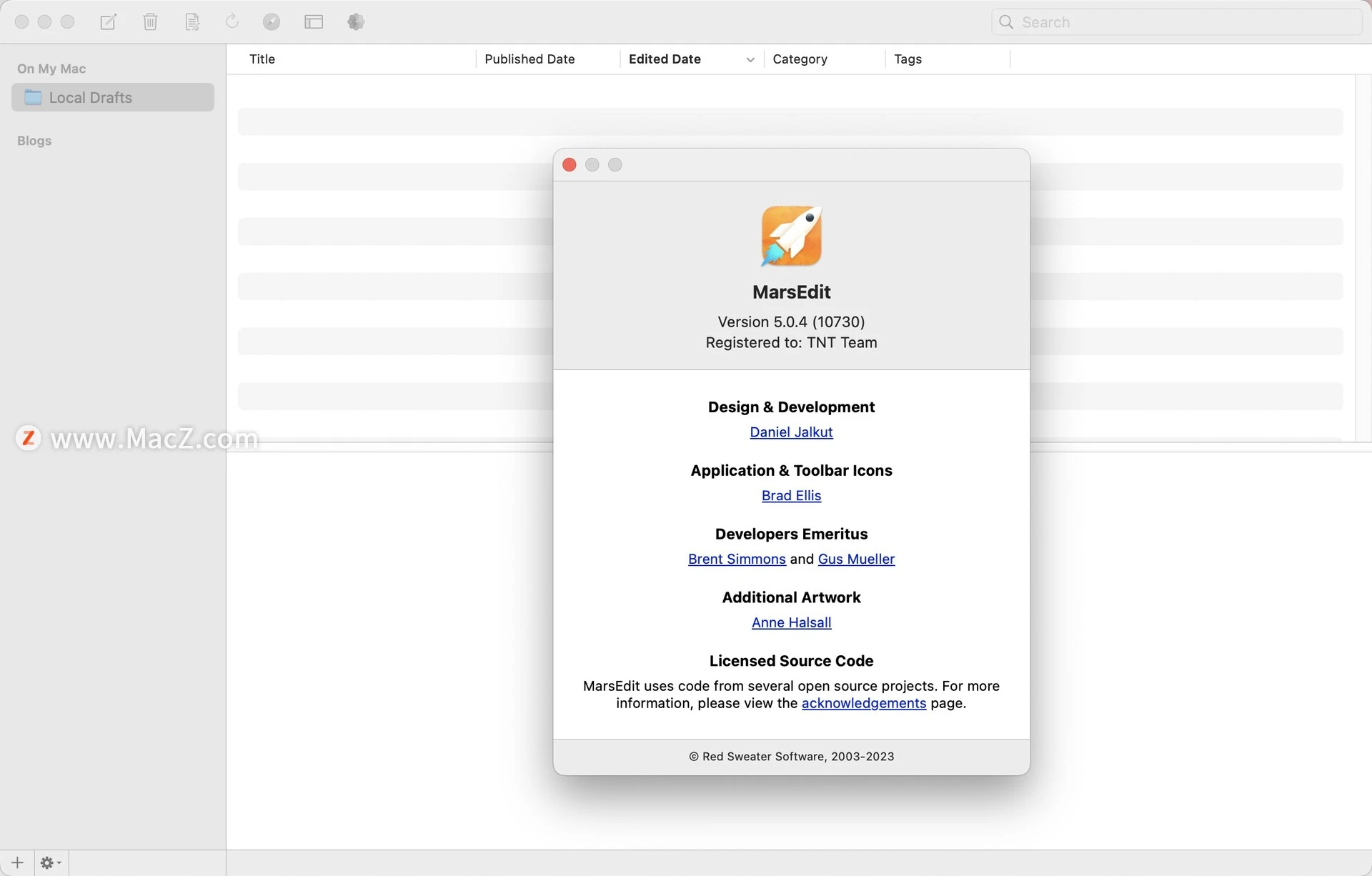The width and height of the screenshot is (1372, 876).
Task: Sort by the Tags column header
Action: click(x=908, y=59)
